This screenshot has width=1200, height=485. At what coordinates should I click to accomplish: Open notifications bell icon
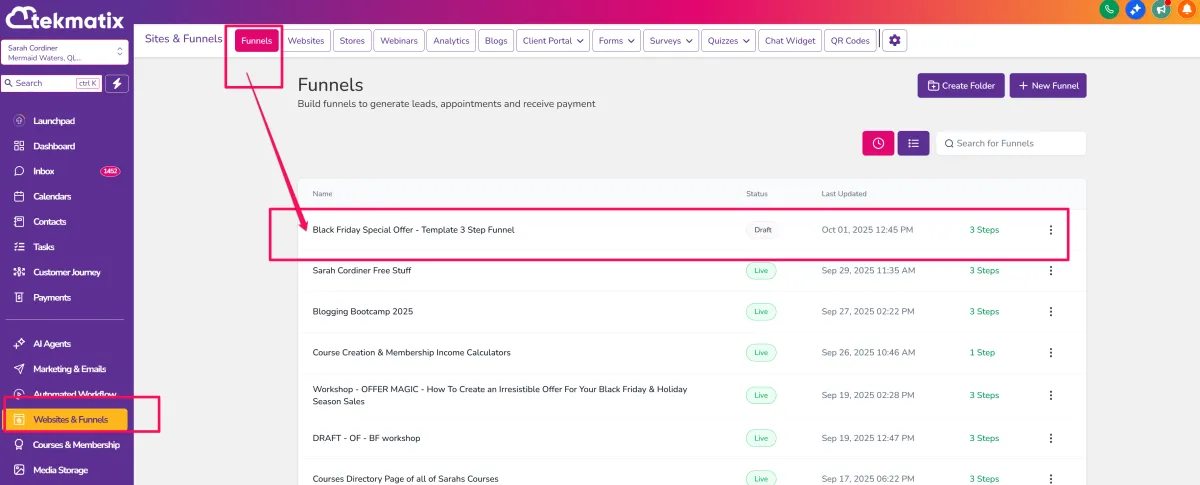coord(1187,9)
